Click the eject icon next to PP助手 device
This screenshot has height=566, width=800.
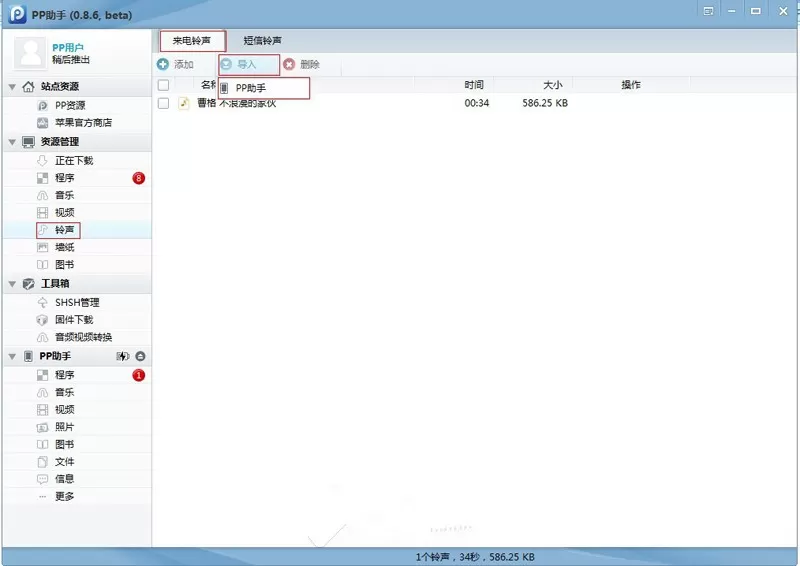coord(140,356)
